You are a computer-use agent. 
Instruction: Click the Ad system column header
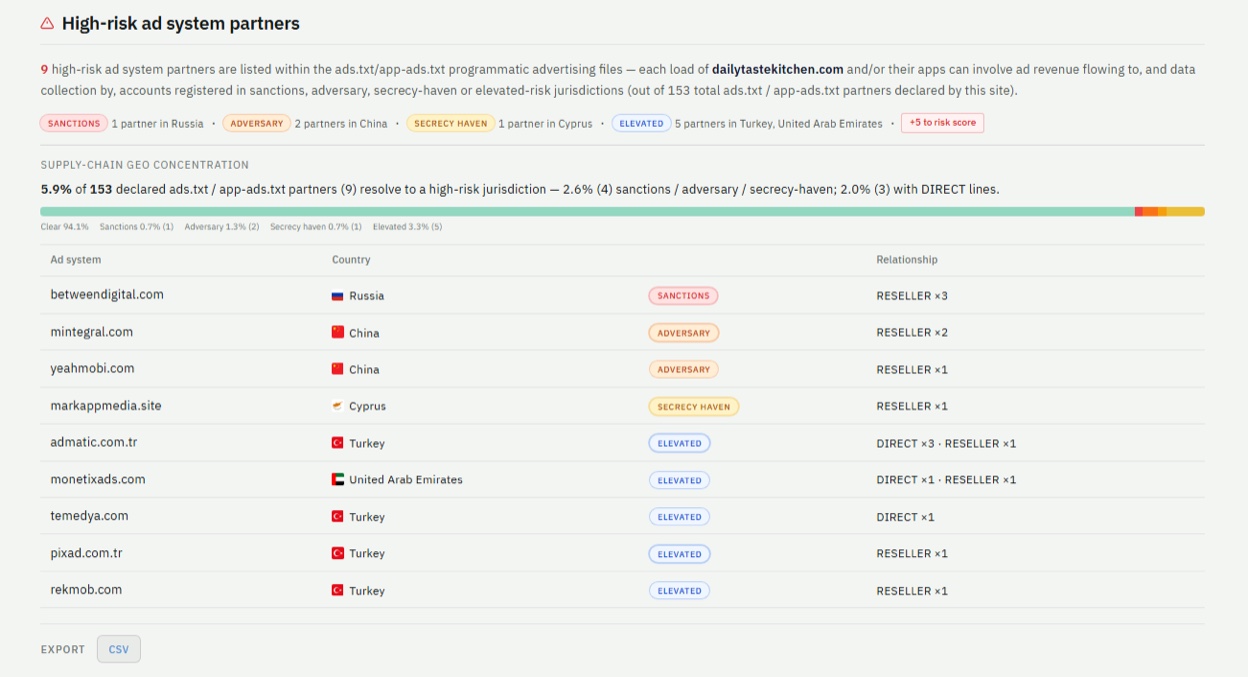point(76,259)
